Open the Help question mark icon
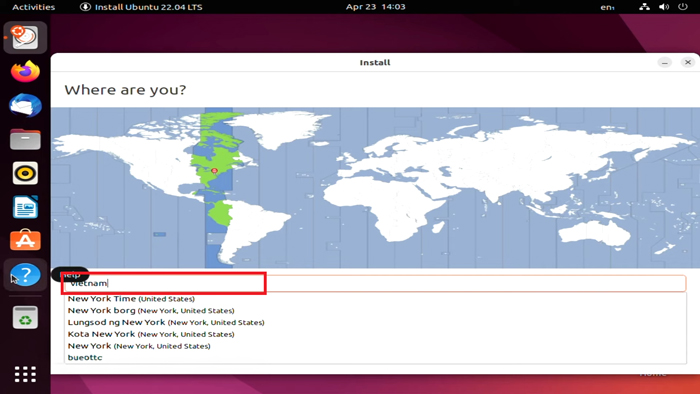 tap(25, 275)
